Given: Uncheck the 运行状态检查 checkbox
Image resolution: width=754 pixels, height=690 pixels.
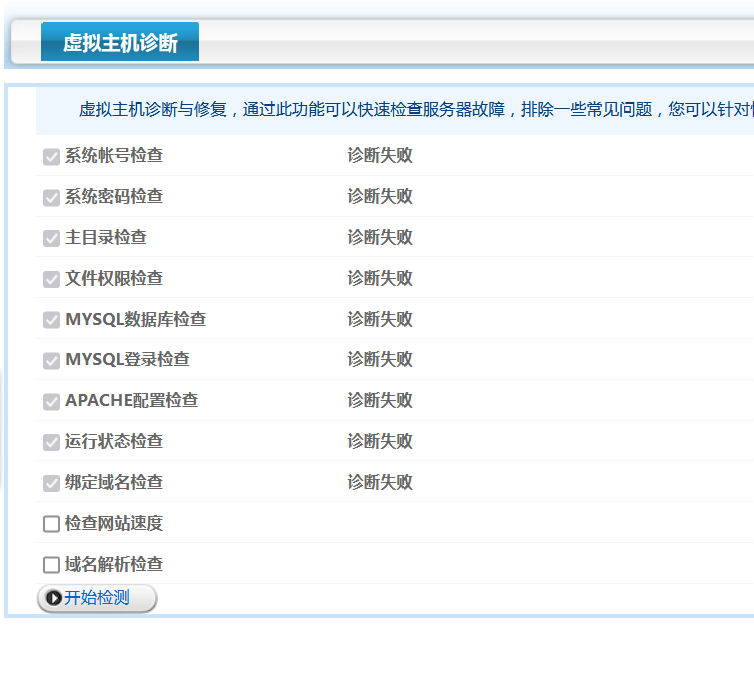Looking at the screenshot, I should tap(52, 442).
